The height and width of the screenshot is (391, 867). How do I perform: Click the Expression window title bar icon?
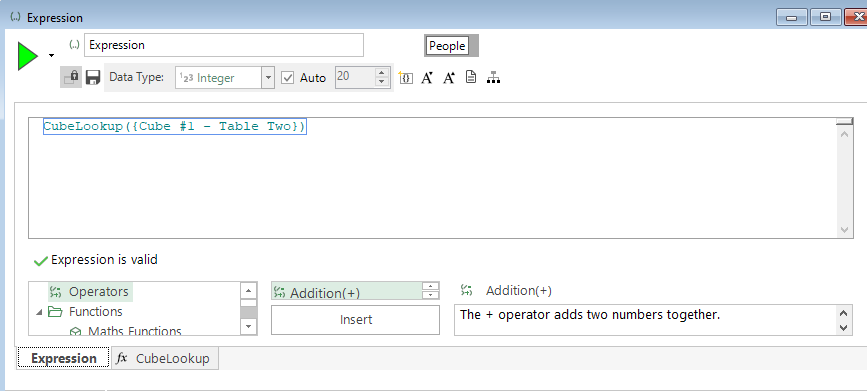[x=15, y=17]
